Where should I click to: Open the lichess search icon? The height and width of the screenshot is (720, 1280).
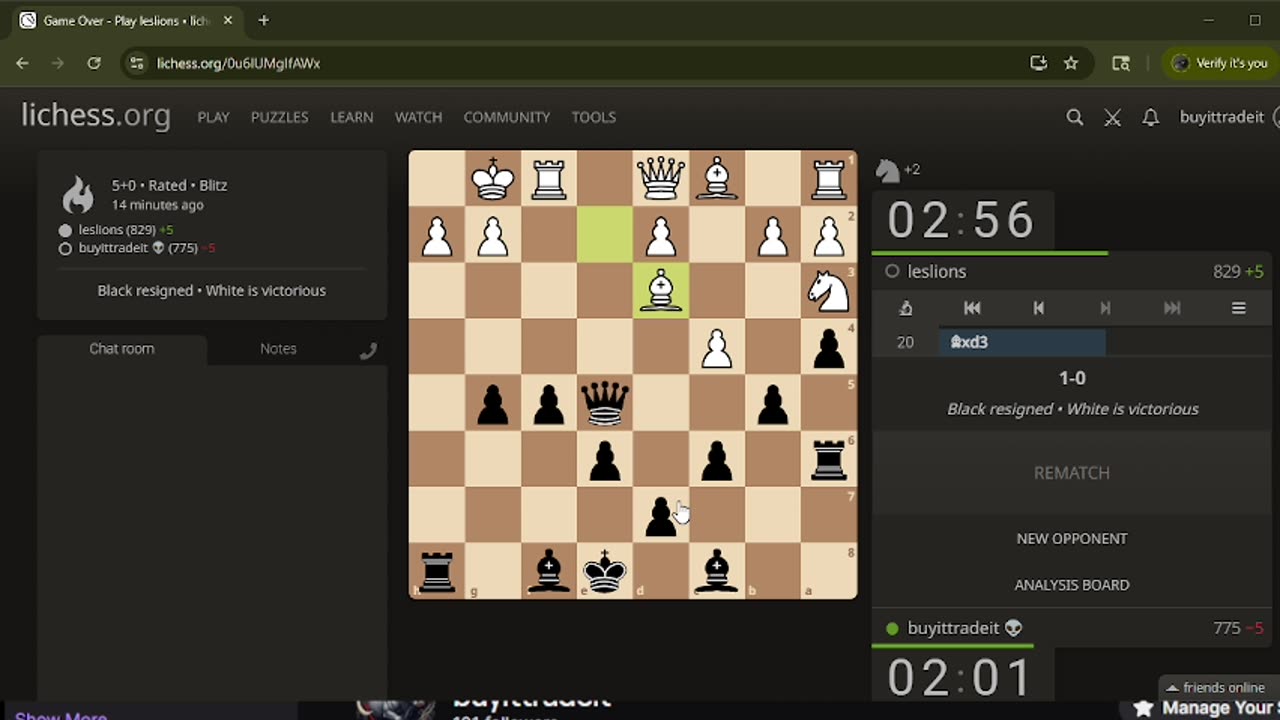point(1075,117)
